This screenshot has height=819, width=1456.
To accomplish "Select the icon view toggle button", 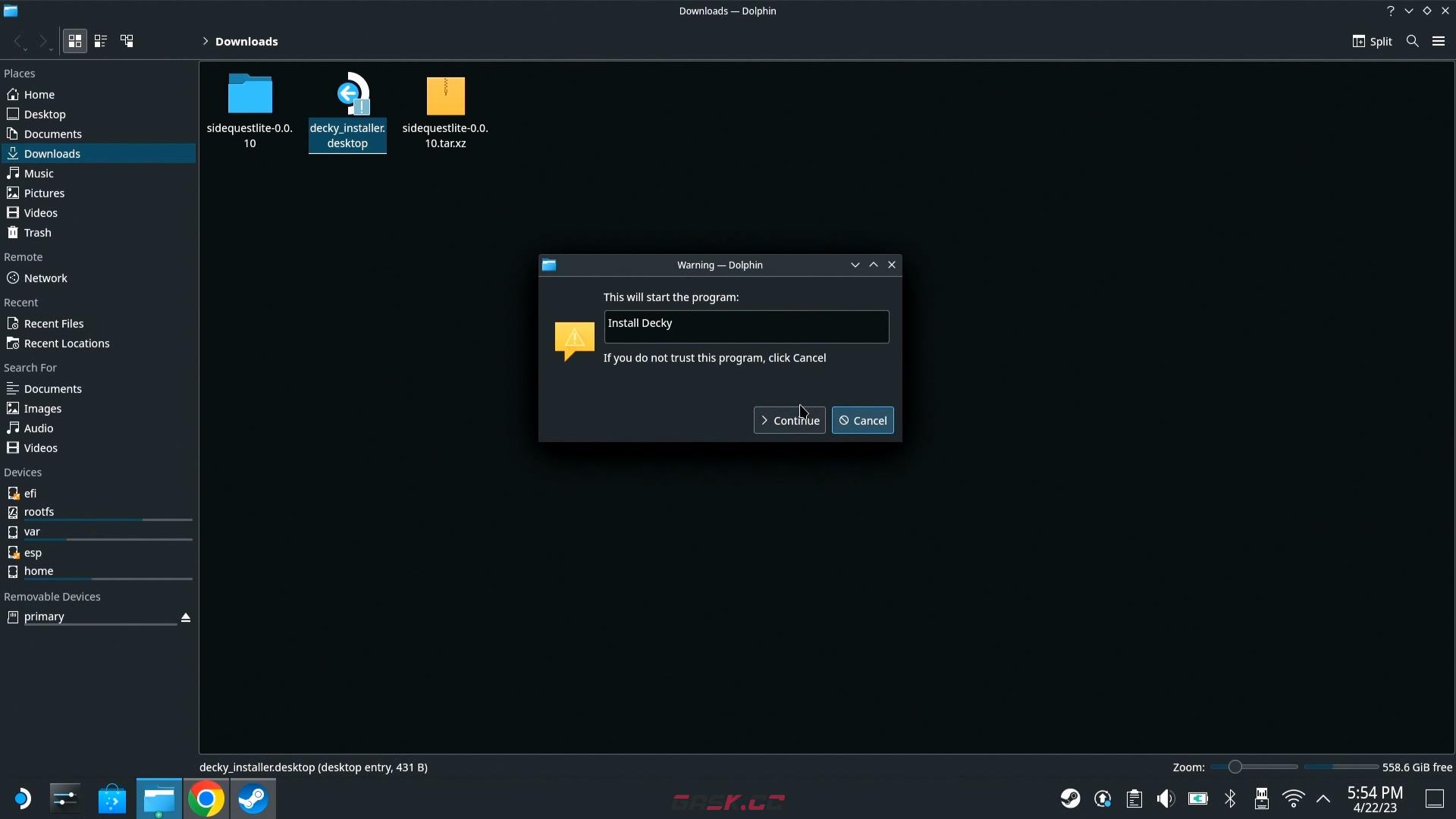I will 75,41.
